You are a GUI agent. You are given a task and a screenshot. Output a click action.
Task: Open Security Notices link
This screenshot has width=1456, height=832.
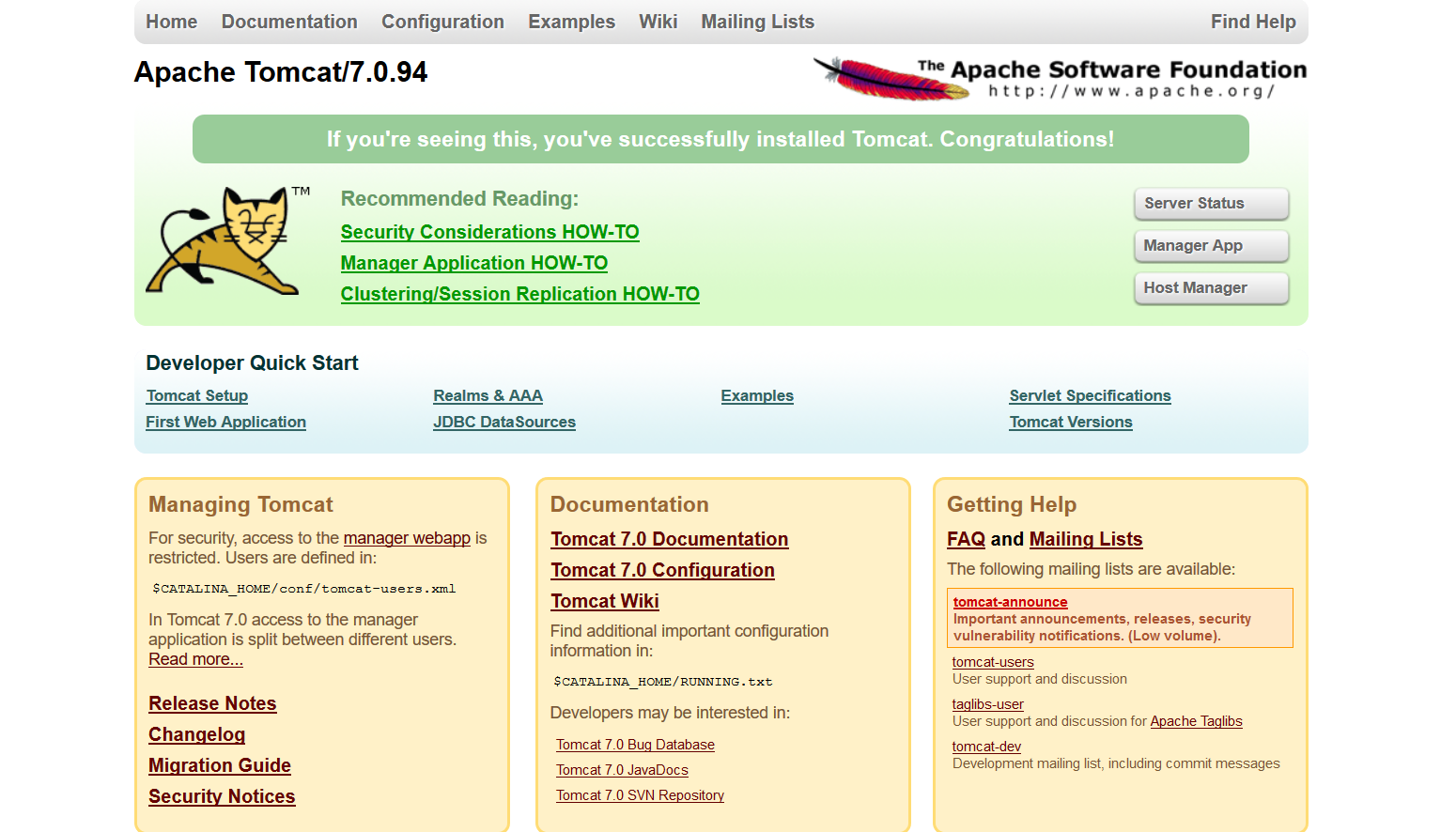(x=222, y=796)
